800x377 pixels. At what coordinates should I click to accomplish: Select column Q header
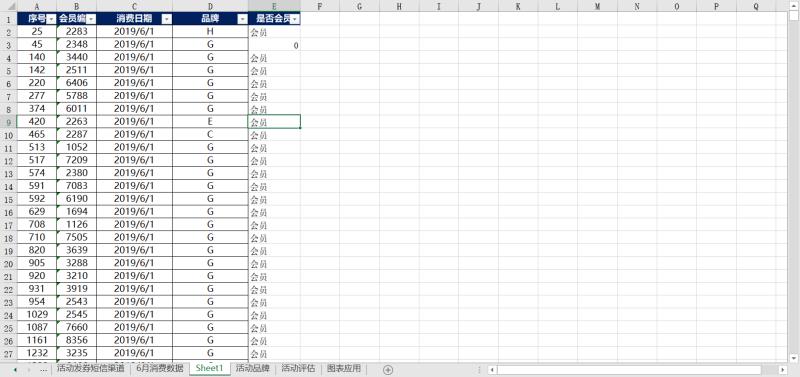756,6
